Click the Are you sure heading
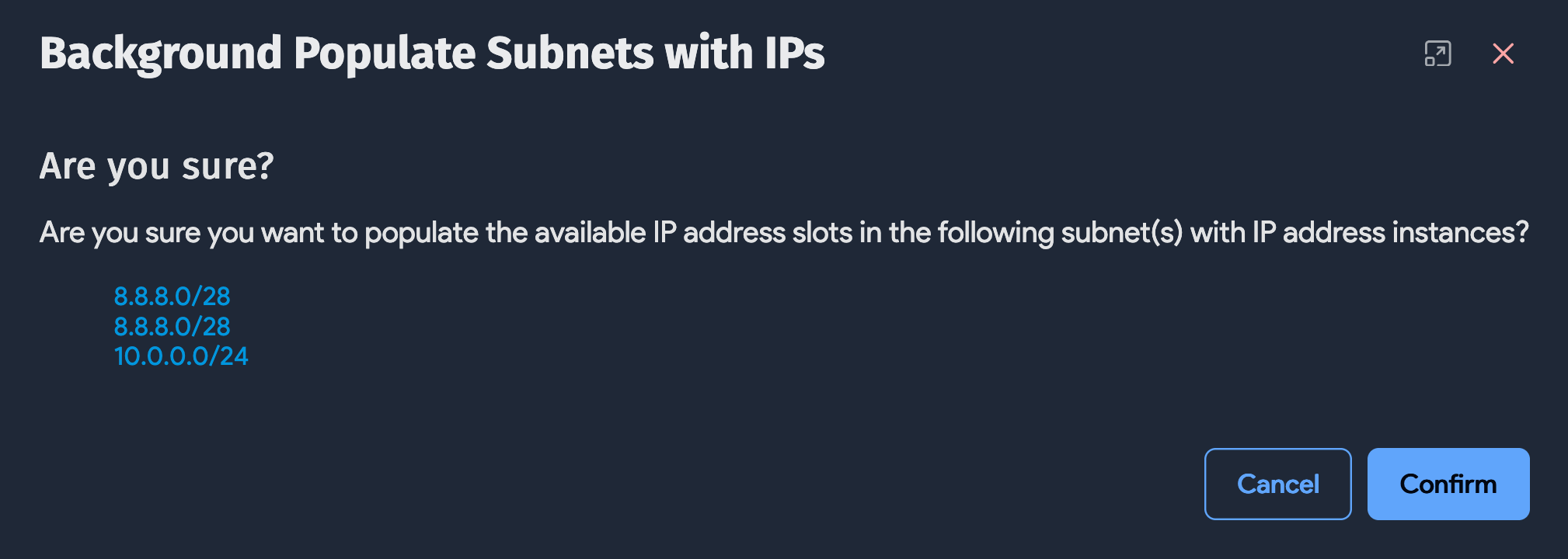1568x559 pixels. point(156,165)
